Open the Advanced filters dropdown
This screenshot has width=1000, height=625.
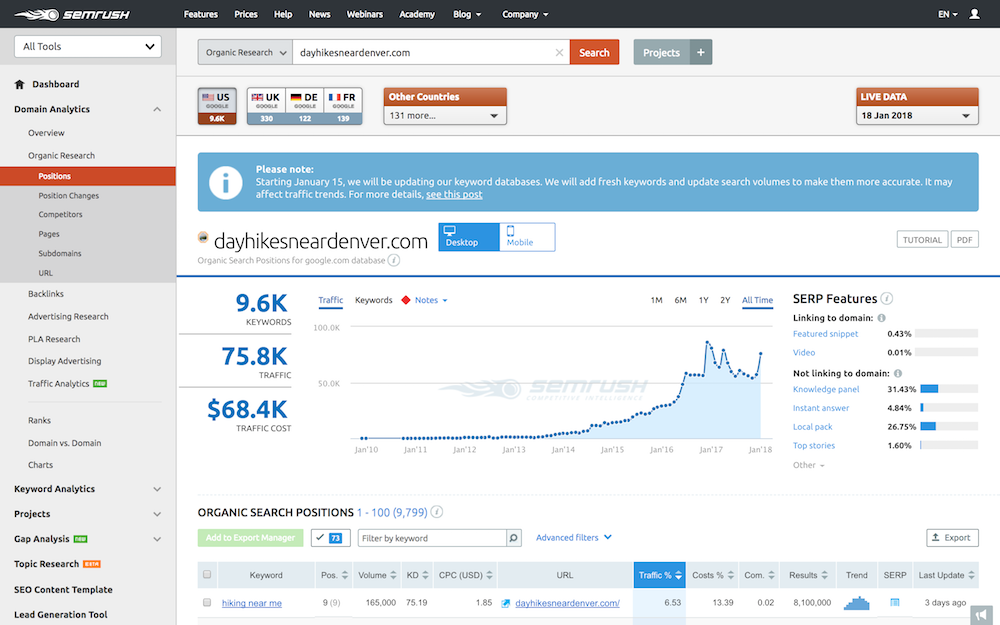(573, 538)
